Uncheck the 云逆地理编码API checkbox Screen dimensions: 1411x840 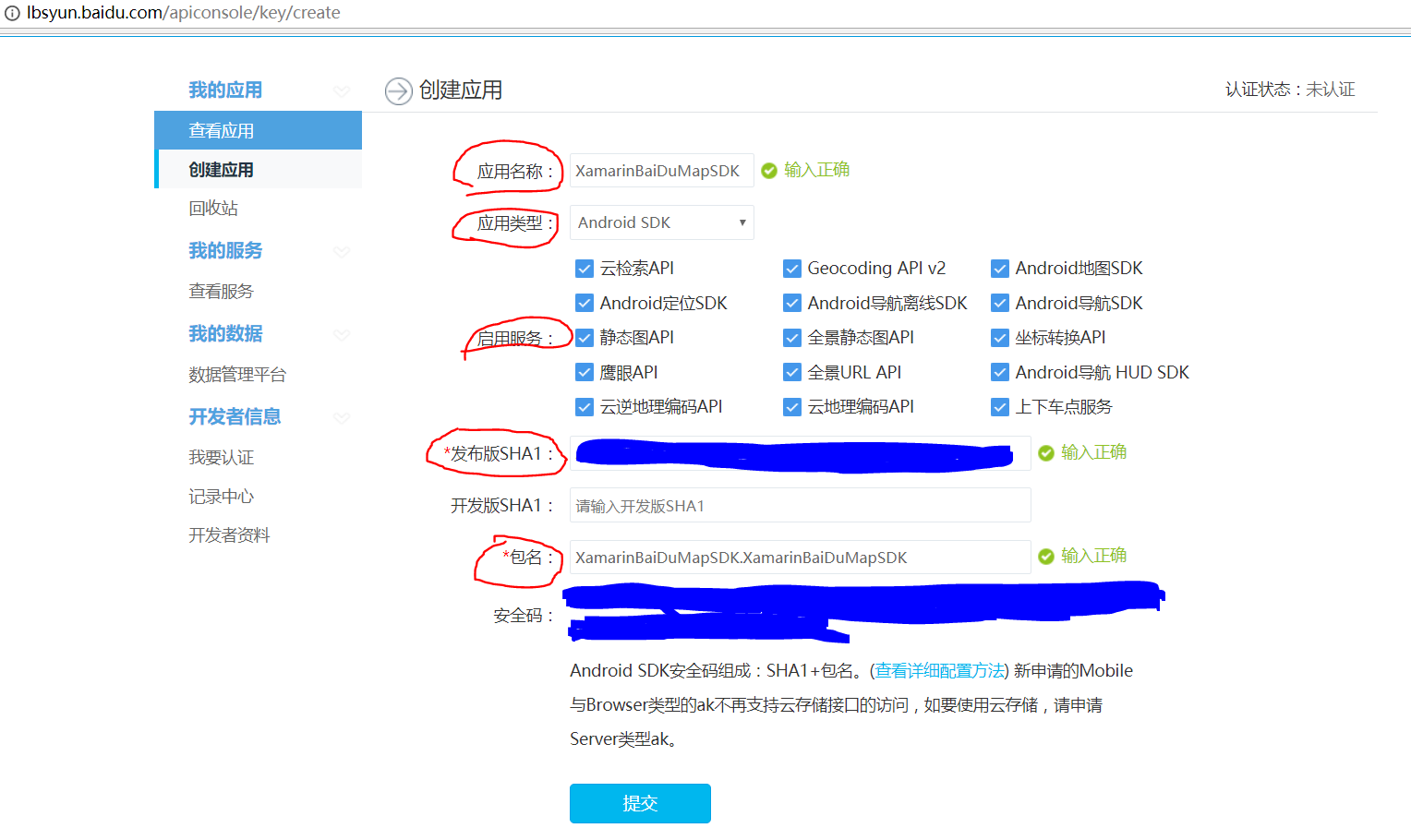click(x=585, y=407)
